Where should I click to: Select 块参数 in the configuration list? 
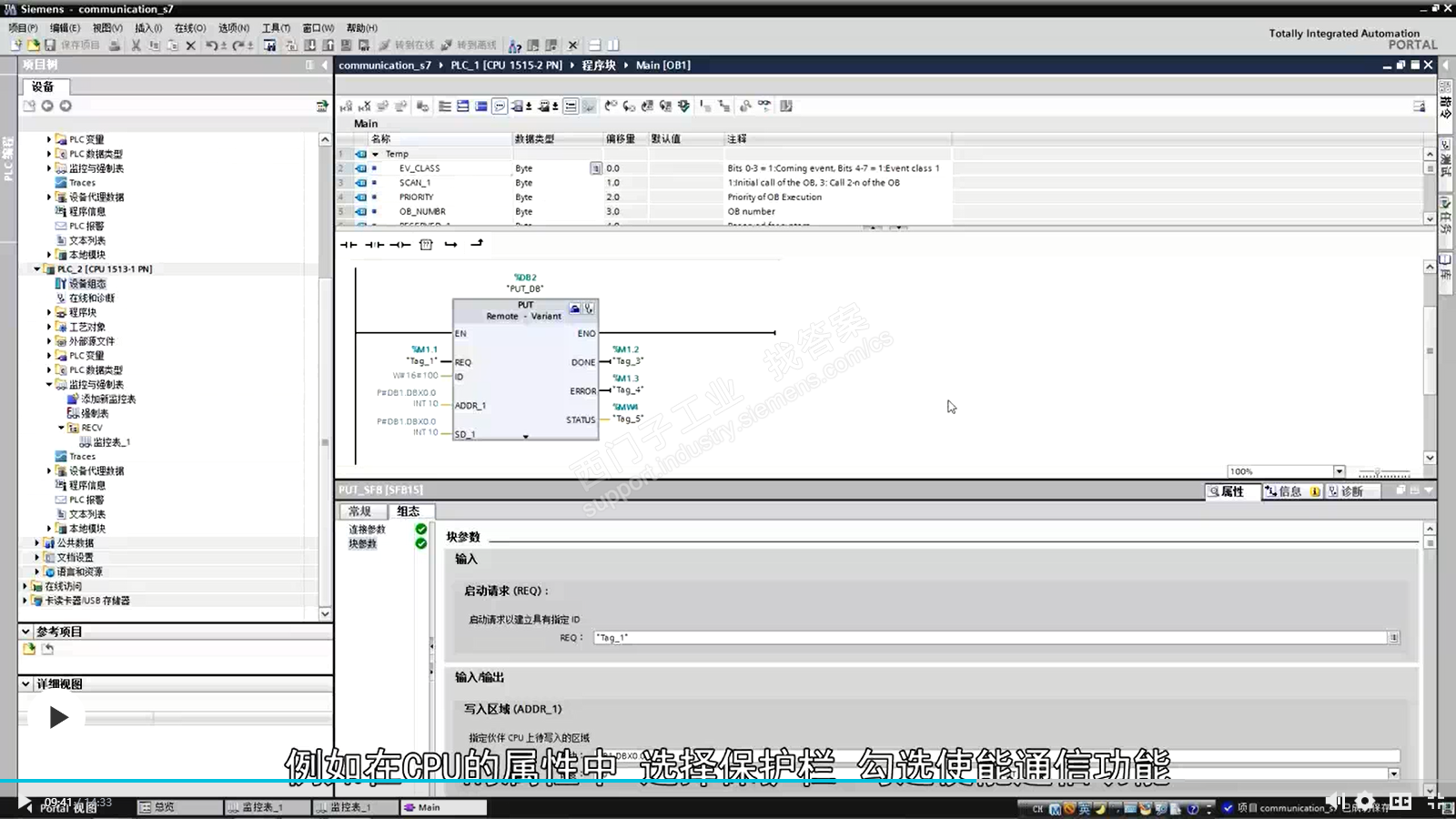coord(362,543)
